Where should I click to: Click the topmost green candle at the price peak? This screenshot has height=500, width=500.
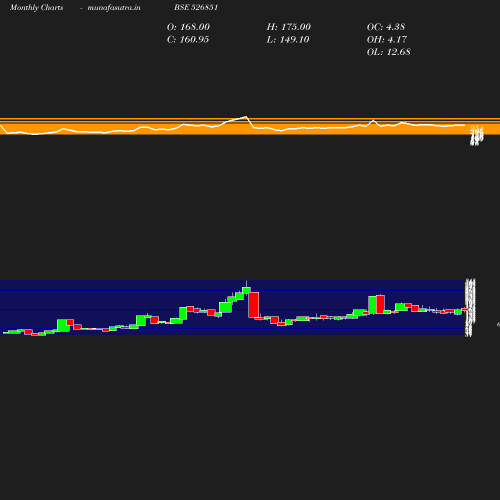tap(246, 290)
